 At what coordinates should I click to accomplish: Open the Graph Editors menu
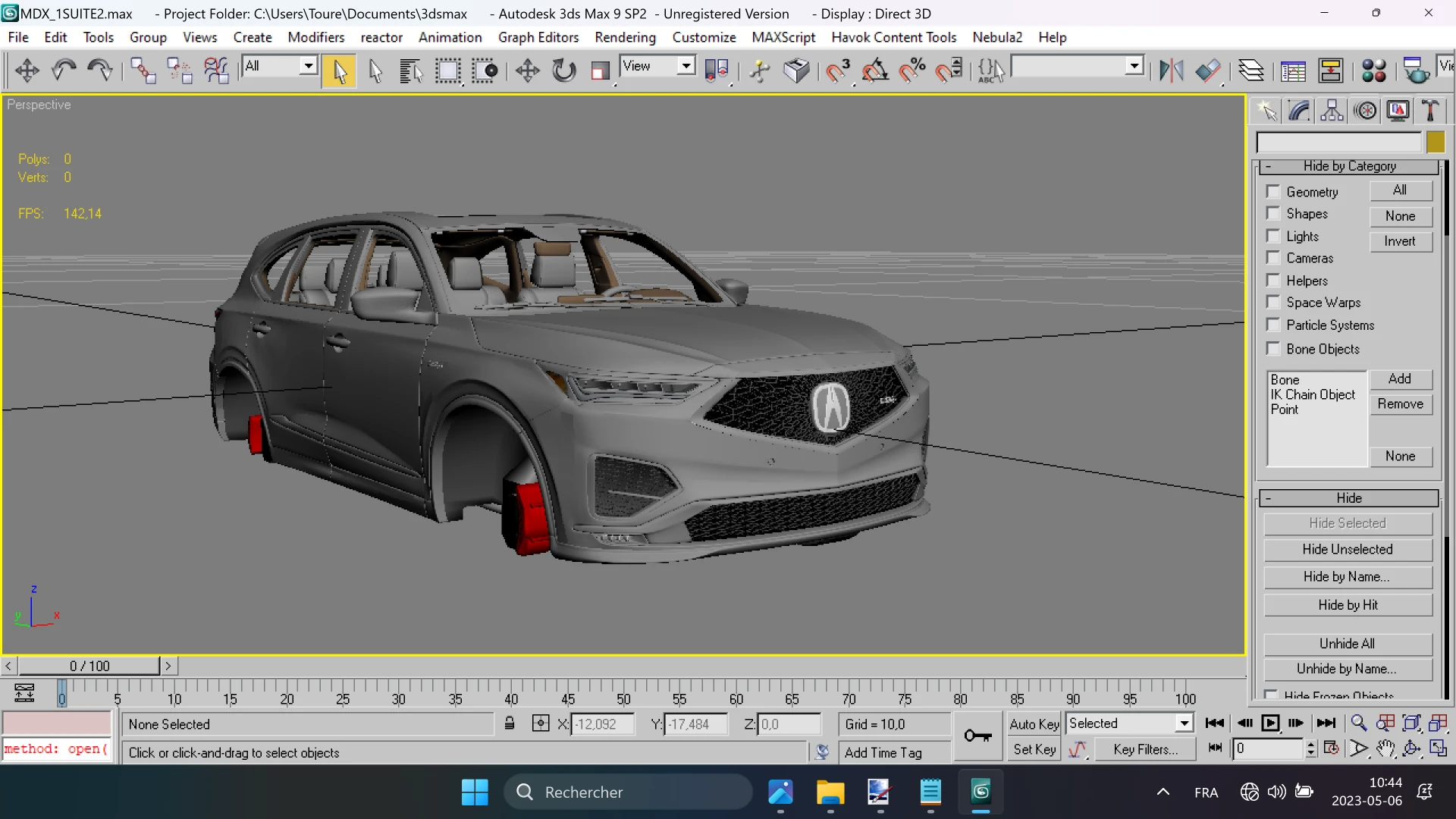[538, 37]
